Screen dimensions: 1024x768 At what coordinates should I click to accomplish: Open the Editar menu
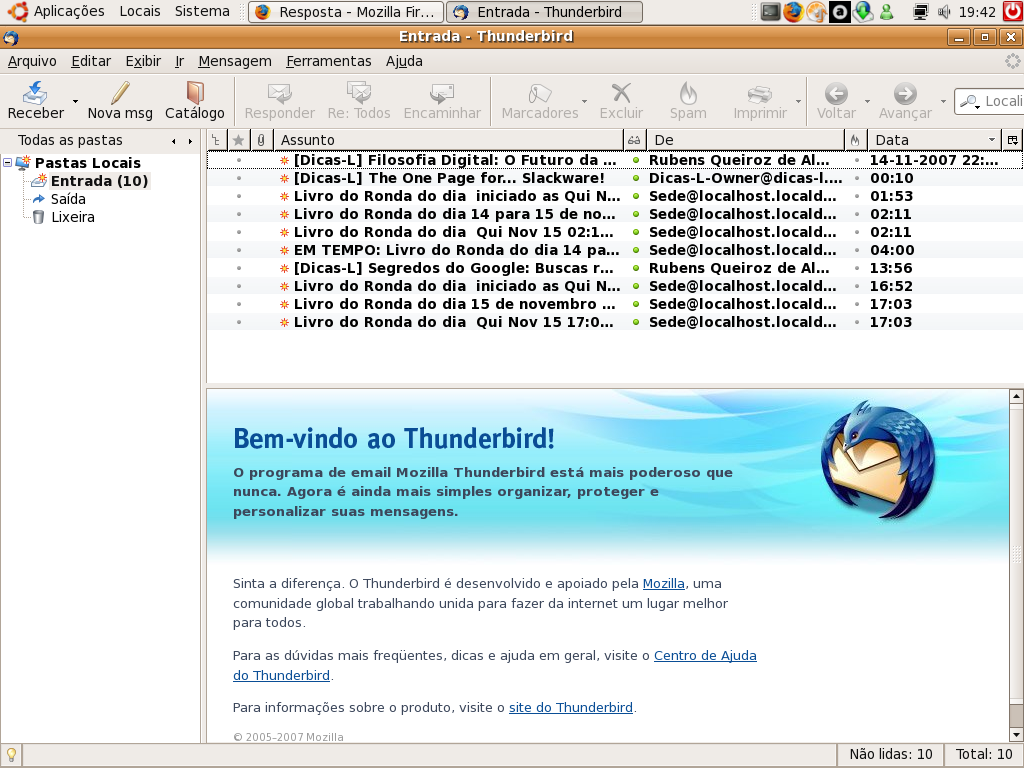(x=91, y=61)
